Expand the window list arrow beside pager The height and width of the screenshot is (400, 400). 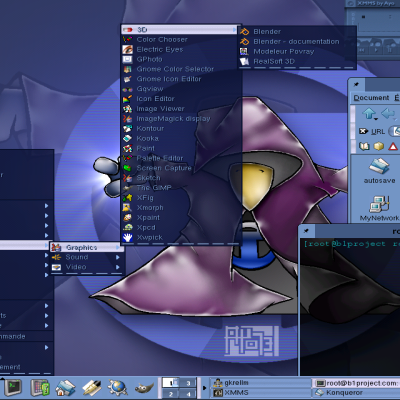204,388
